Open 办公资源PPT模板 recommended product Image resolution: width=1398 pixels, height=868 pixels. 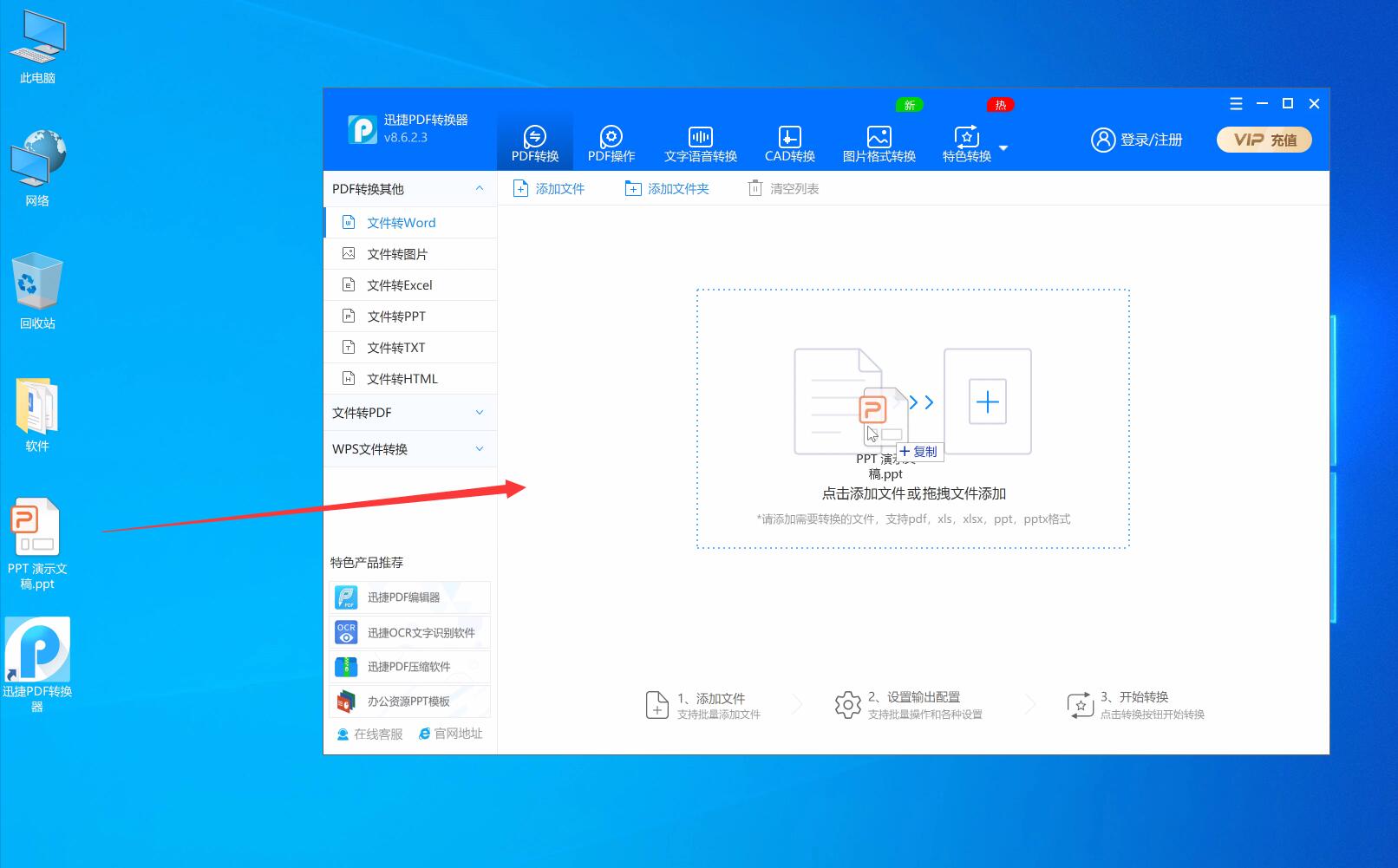[x=409, y=702]
